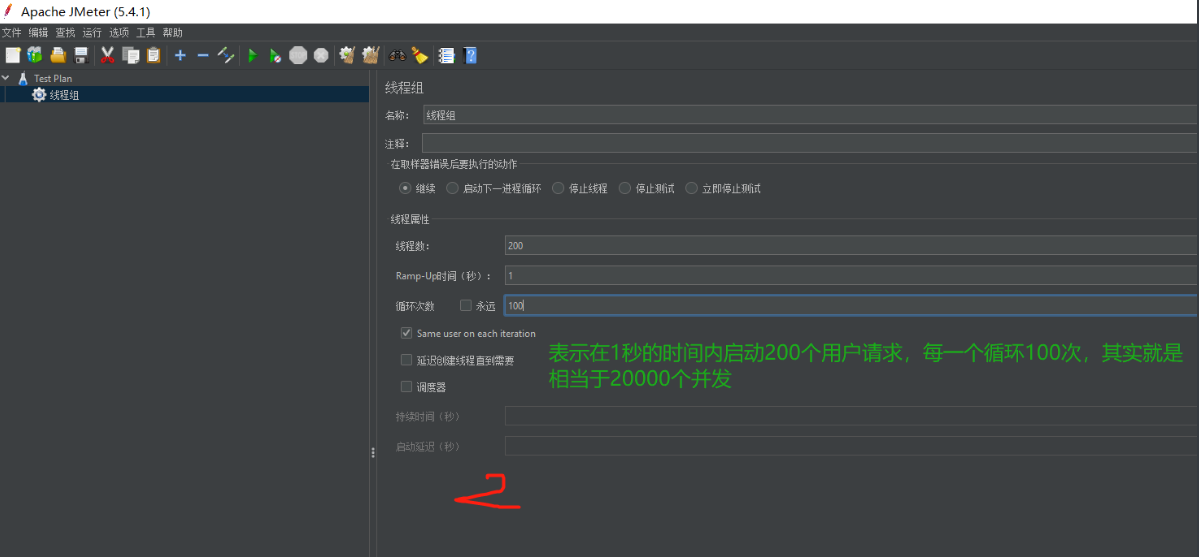Enable the 调度器 checkbox
Image resolution: width=1199 pixels, height=557 pixels.
(x=407, y=387)
